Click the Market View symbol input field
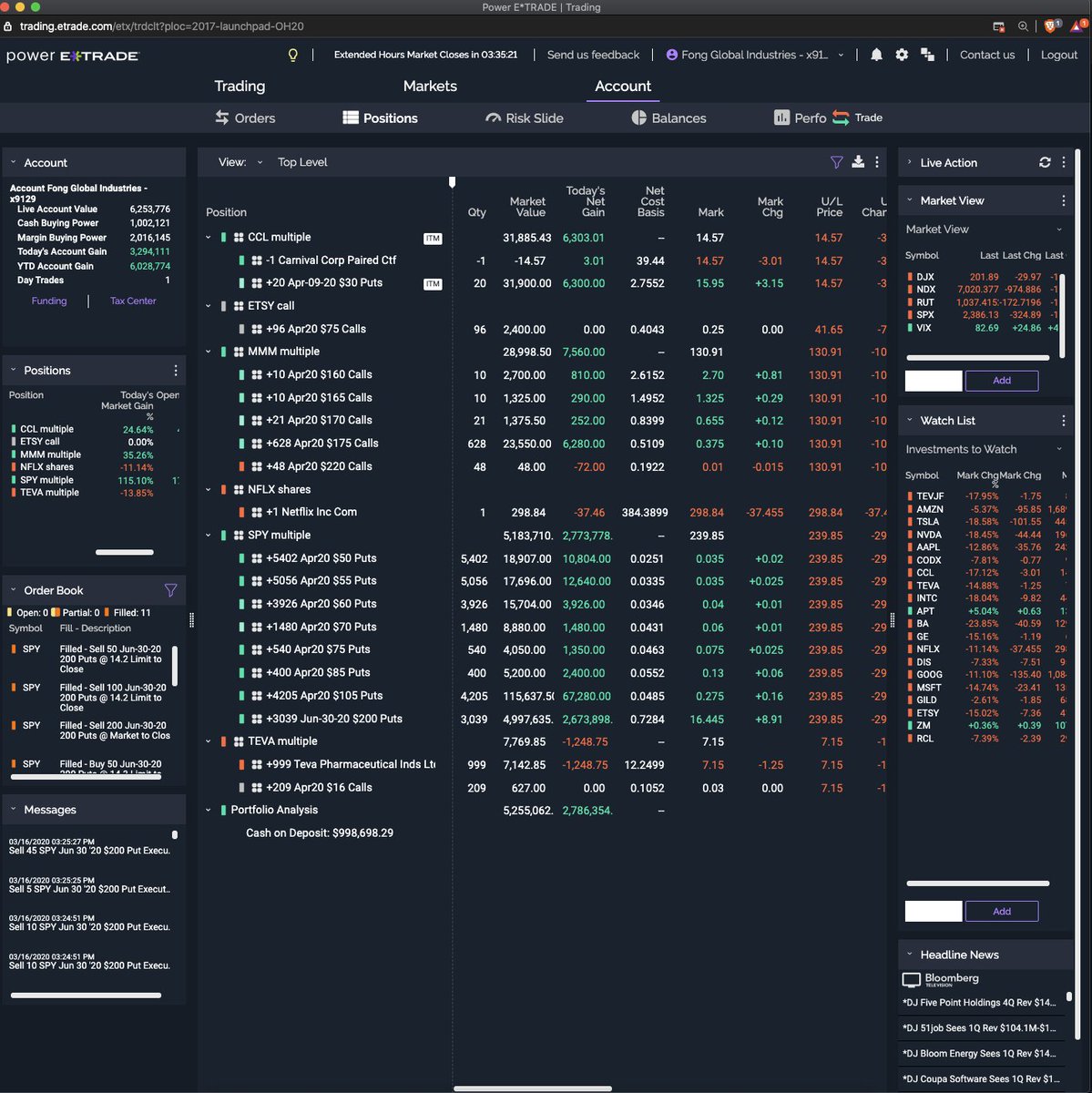 coord(934,381)
